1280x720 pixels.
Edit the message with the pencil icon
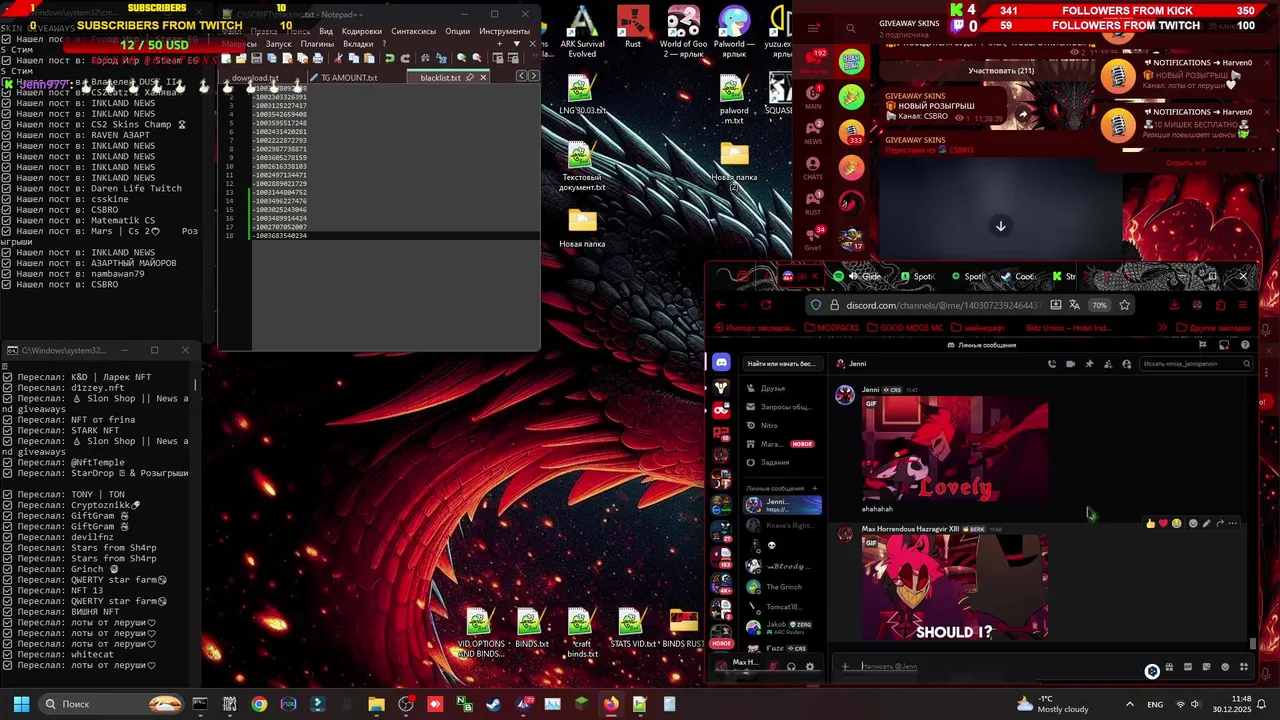pyautogui.click(x=1206, y=523)
